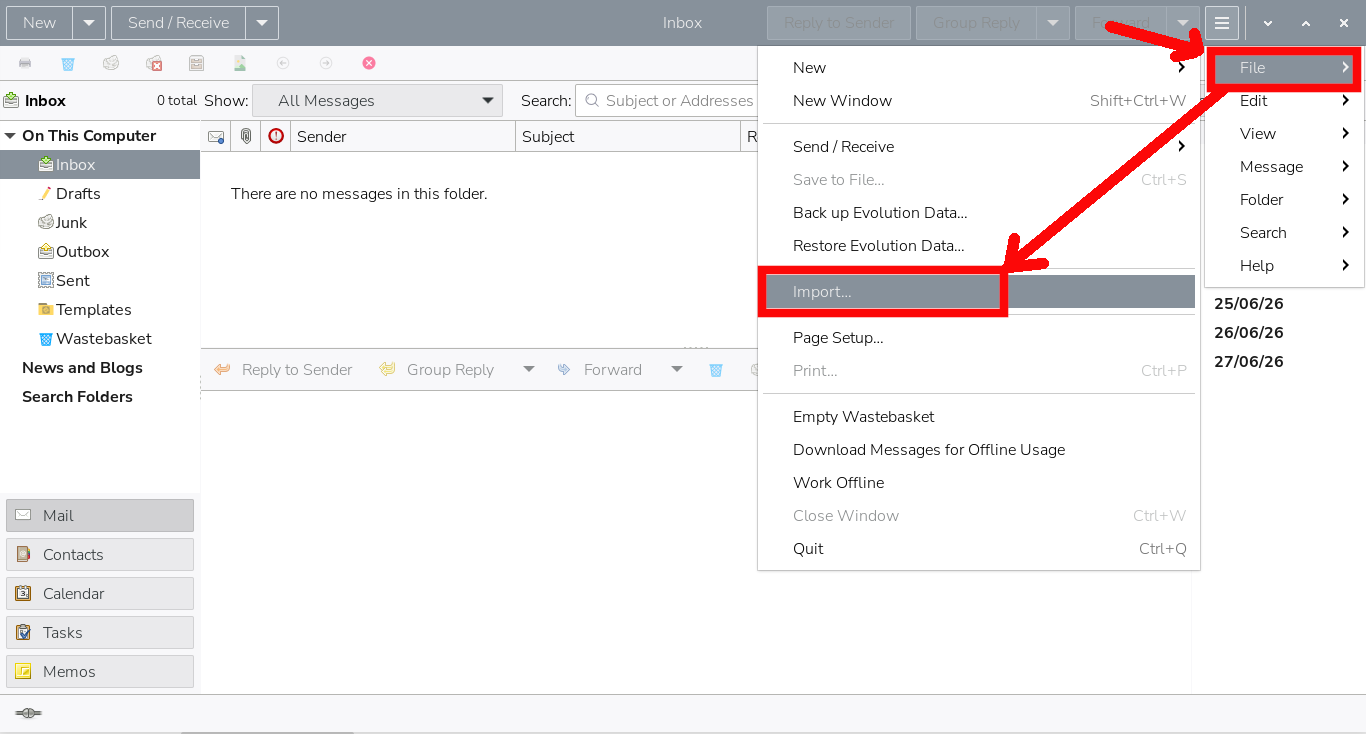Click the Send / Receive header button

tap(178, 23)
